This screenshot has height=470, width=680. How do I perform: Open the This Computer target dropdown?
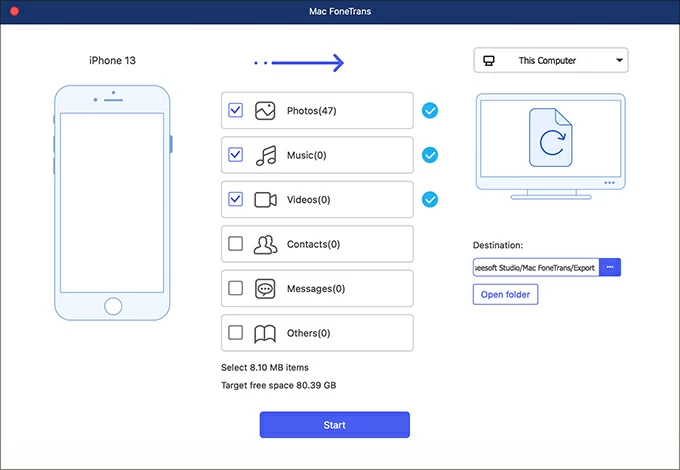coord(550,61)
